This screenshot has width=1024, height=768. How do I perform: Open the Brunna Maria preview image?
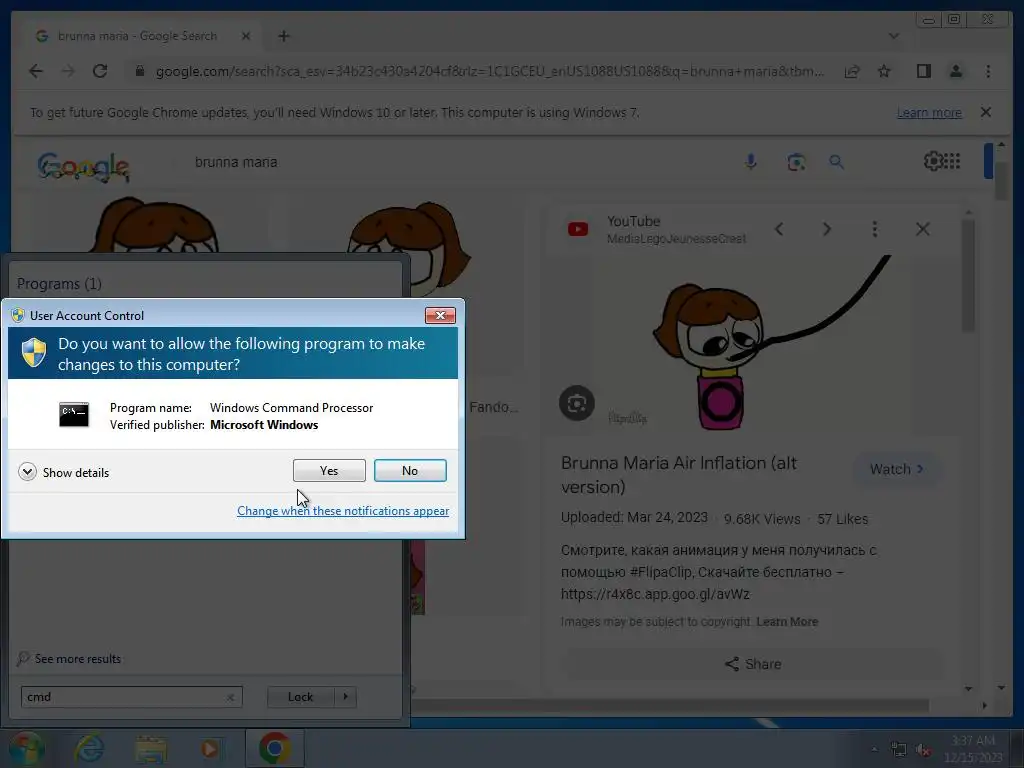click(x=751, y=345)
